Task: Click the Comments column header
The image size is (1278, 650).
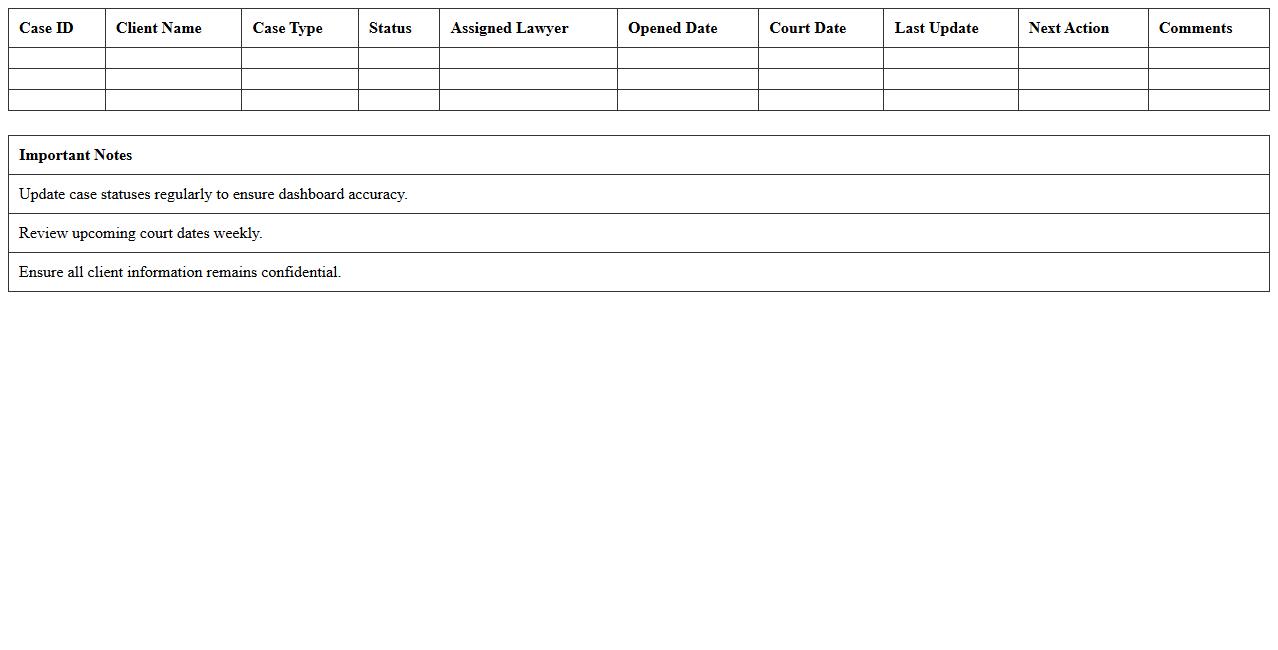Action: pyautogui.click(x=1195, y=28)
